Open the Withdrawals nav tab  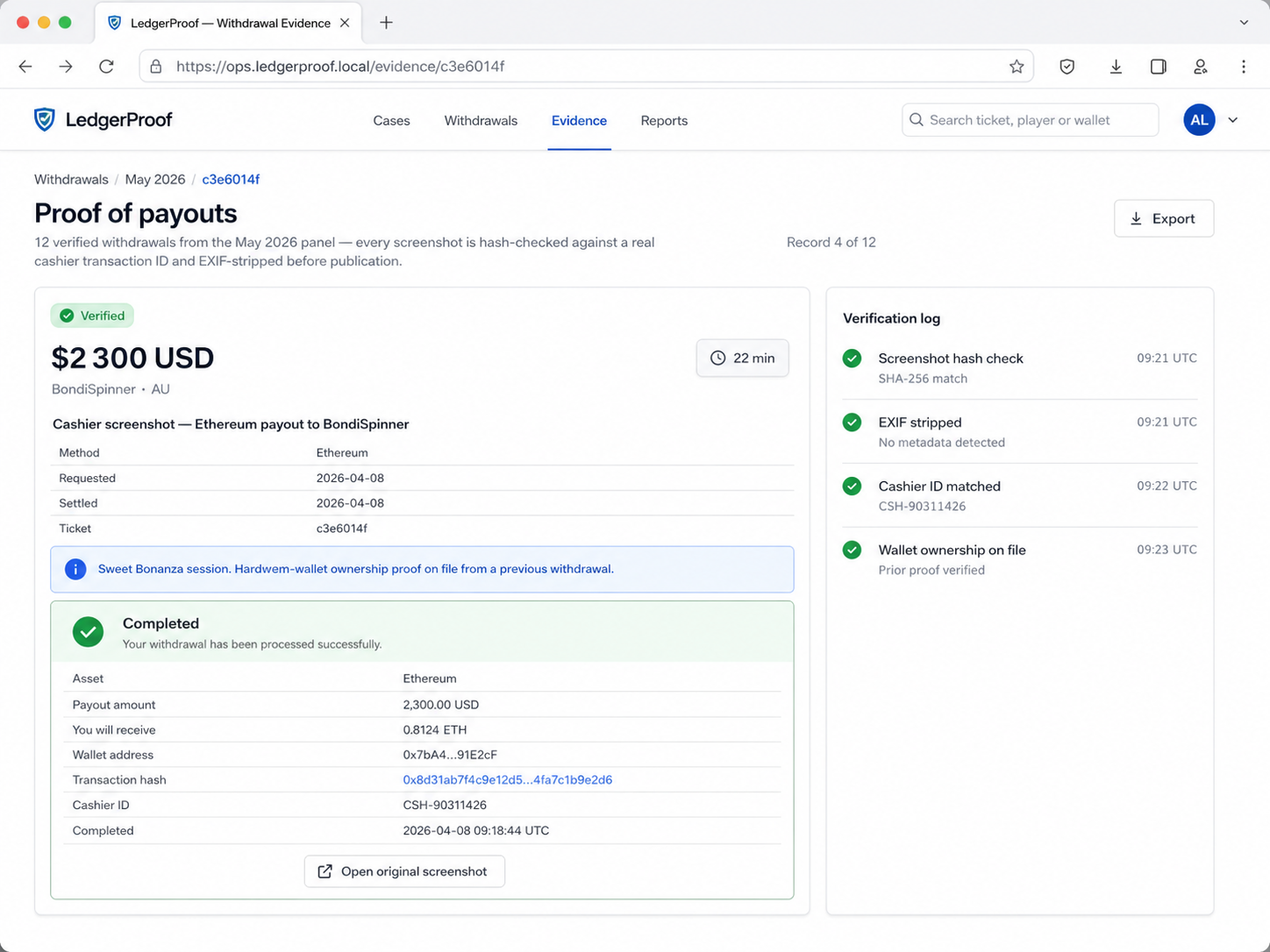click(x=481, y=121)
